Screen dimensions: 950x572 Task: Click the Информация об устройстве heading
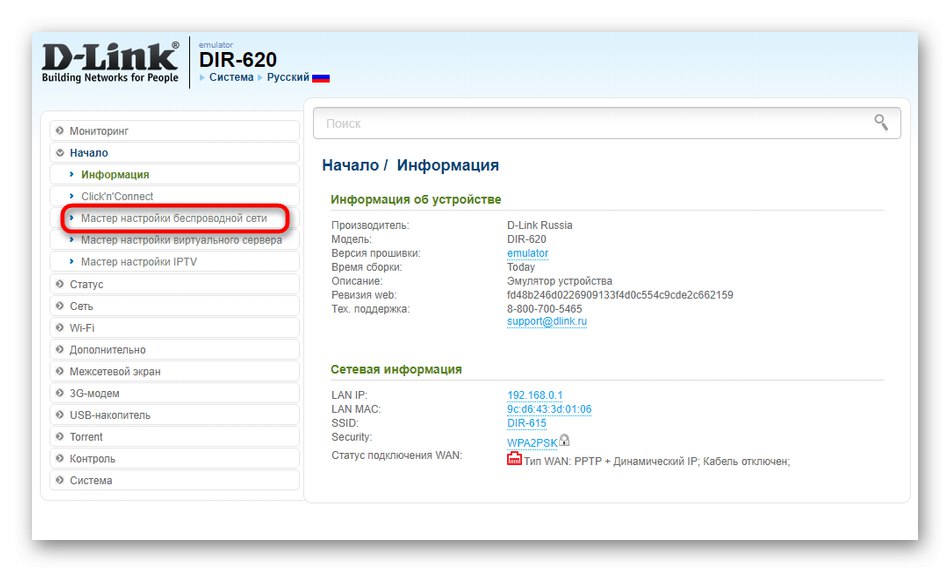pos(416,199)
